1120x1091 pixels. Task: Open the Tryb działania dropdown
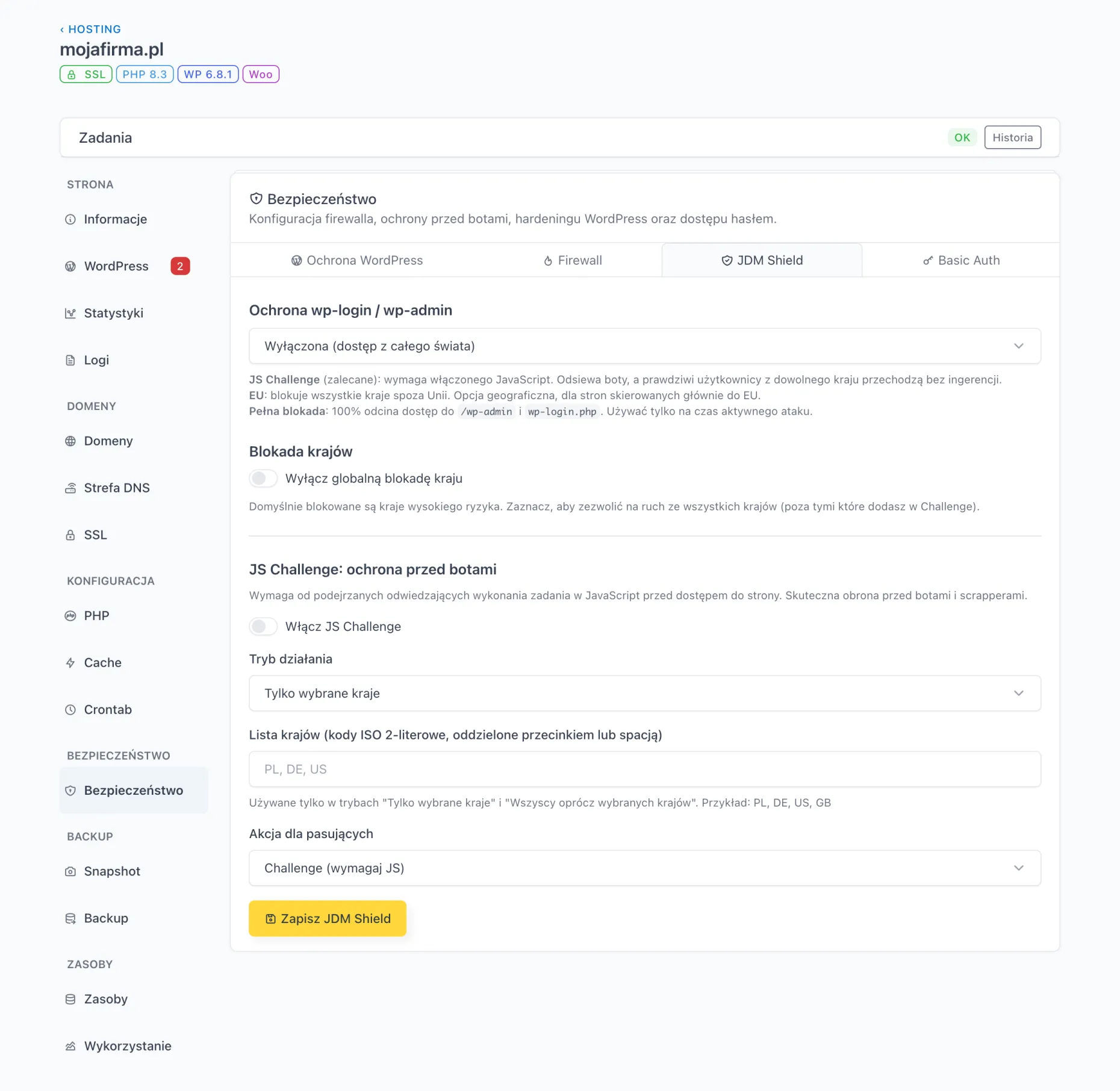pos(645,693)
